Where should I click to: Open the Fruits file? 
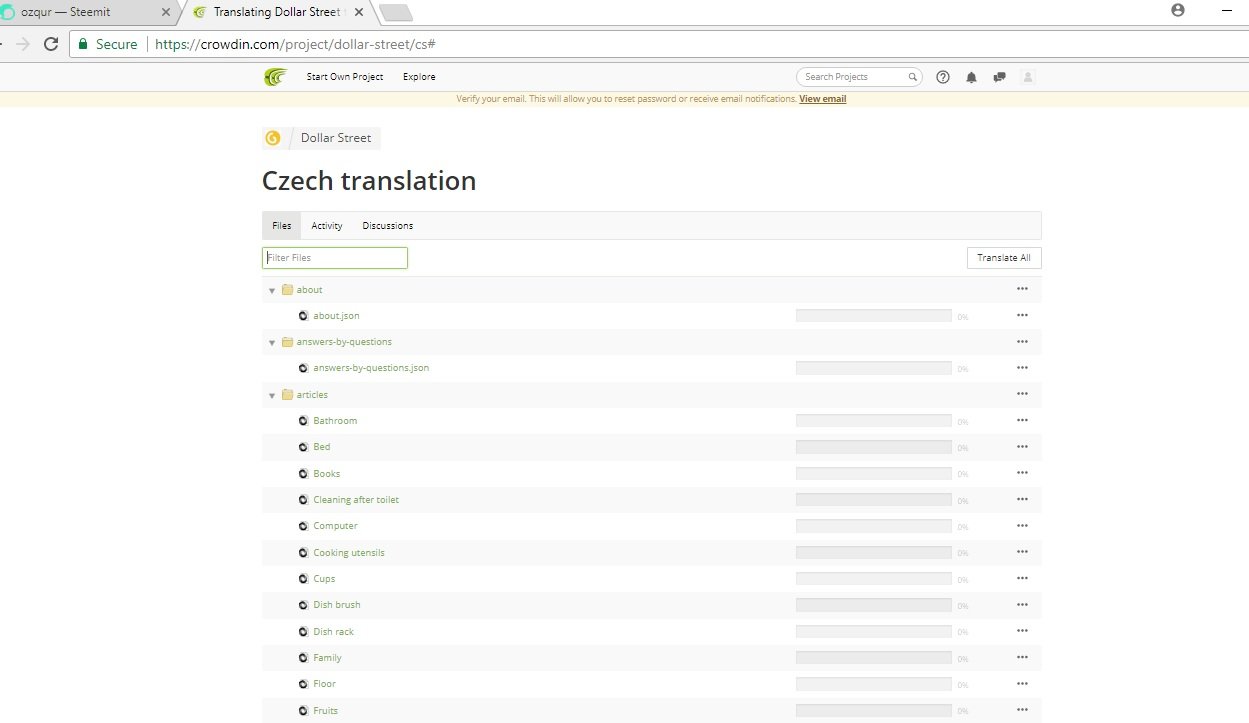pos(325,710)
